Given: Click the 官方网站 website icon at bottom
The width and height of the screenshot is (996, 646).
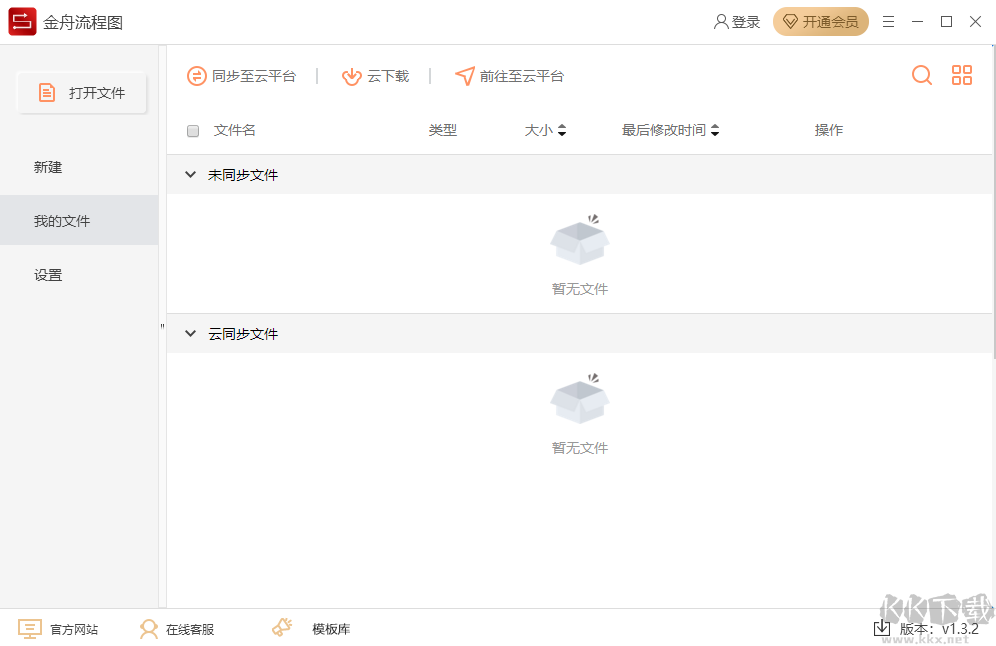Looking at the screenshot, I should pos(30,628).
